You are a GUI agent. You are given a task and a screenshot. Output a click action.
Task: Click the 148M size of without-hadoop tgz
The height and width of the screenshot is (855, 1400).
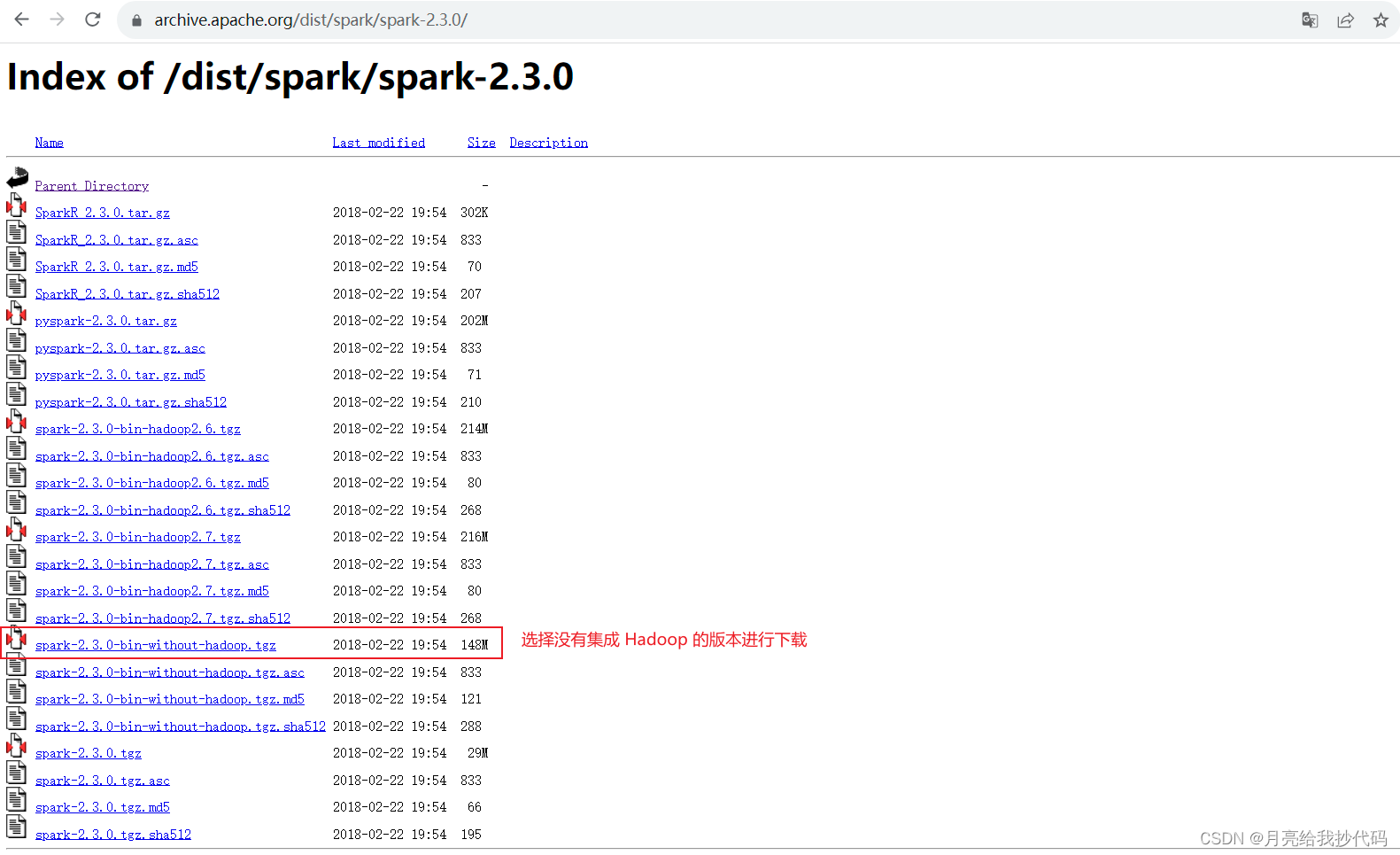[x=475, y=645]
